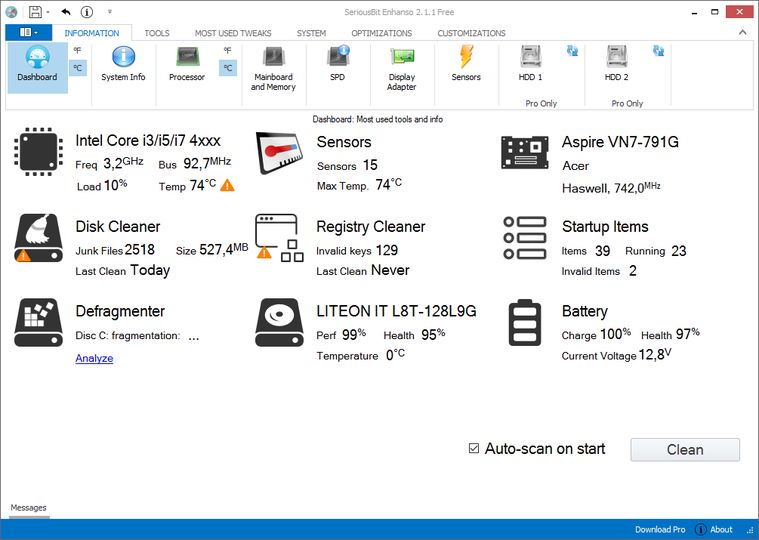This screenshot has height=540, width=759.
Task: Collapse the ribbon with the chevron
Action: tap(743, 32)
